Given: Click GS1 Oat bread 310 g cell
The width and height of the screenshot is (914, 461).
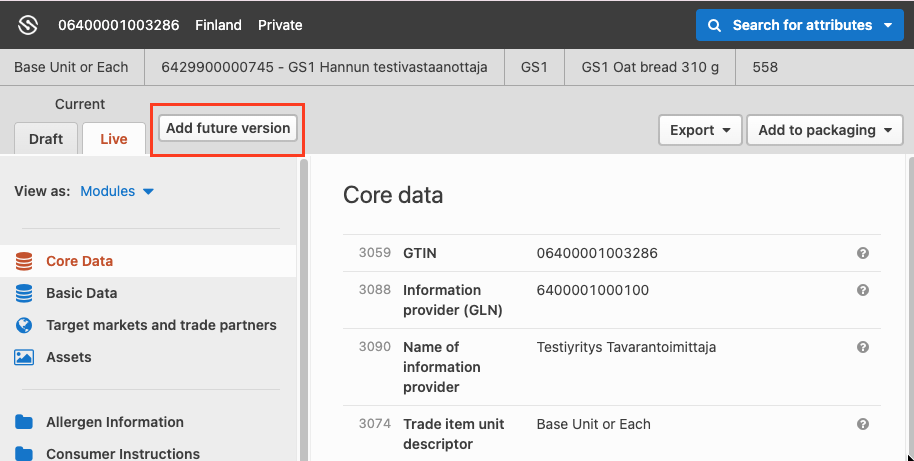Looking at the screenshot, I should click(650, 67).
